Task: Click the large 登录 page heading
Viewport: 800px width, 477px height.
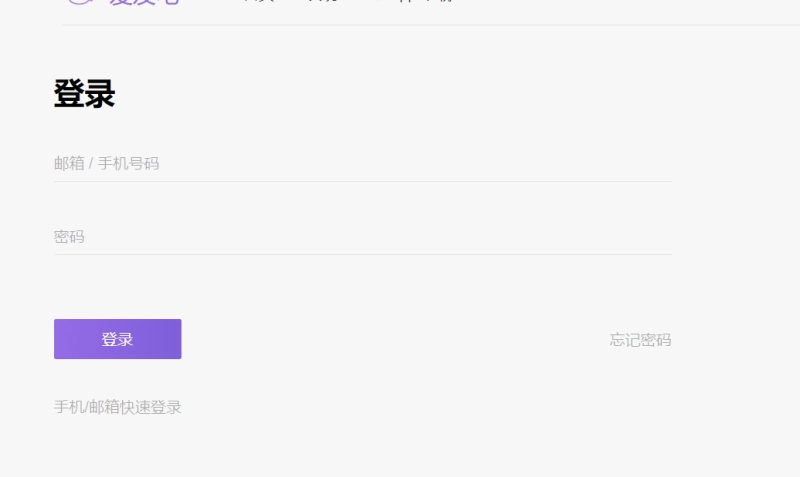Action: [x=85, y=94]
